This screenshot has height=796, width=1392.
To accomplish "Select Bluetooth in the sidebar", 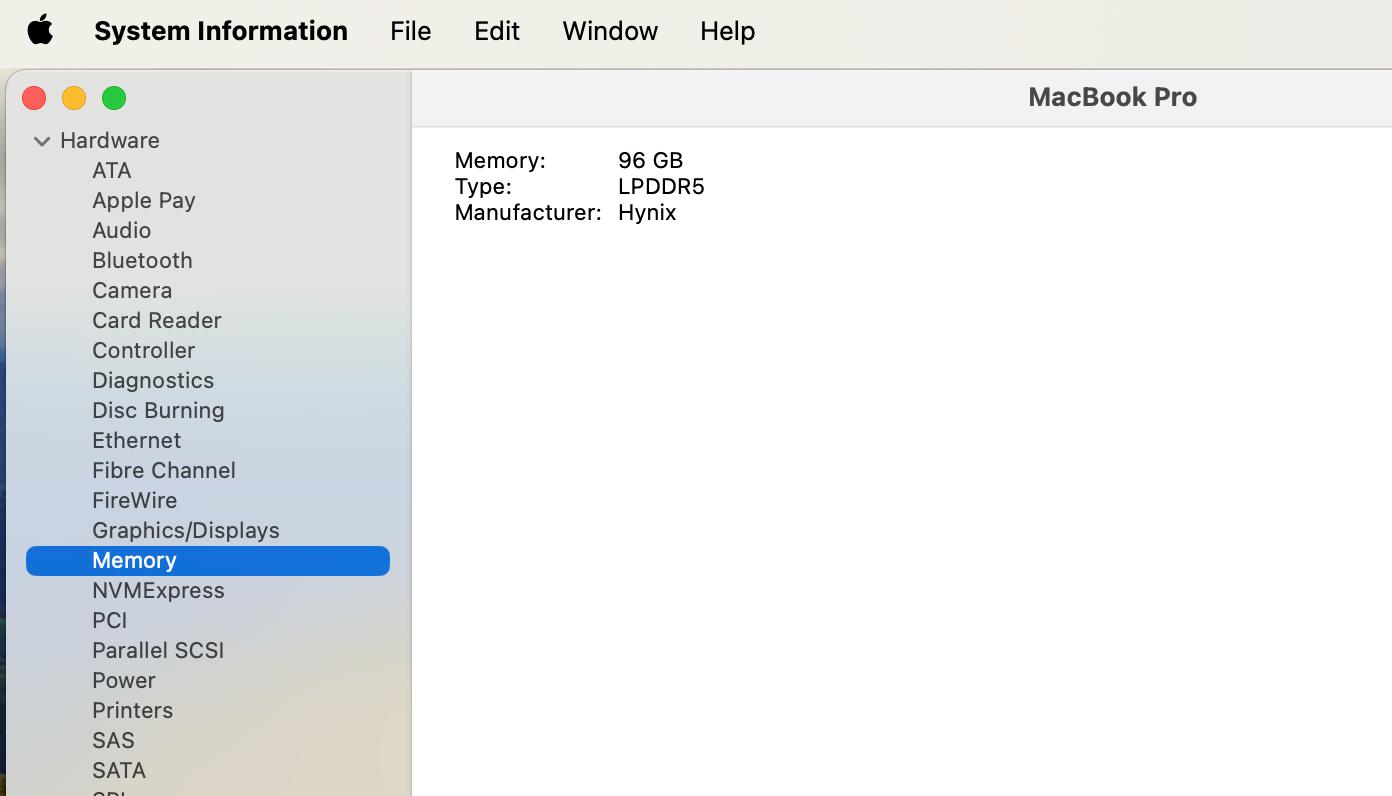I will (142, 260).
